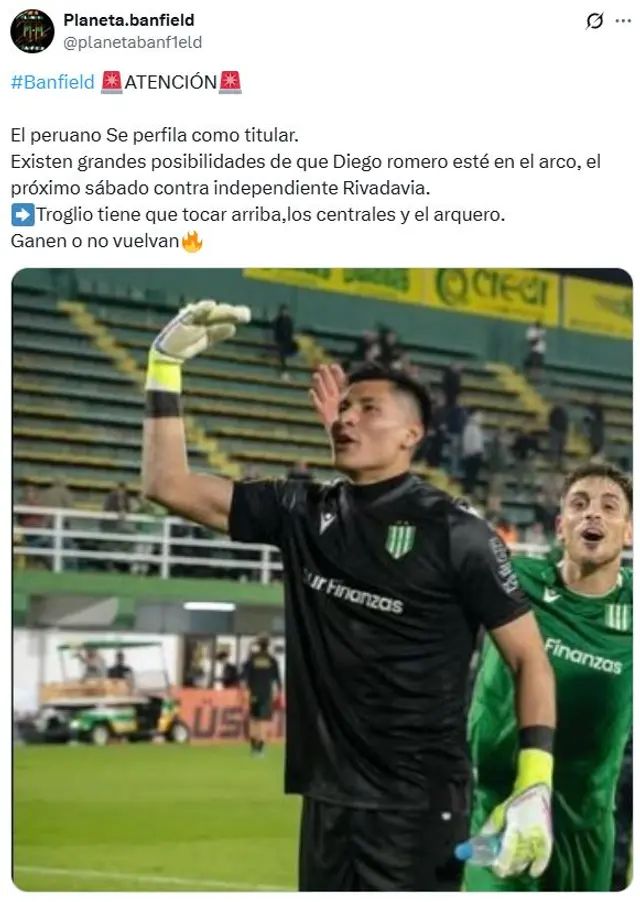Click the Planeta.banfield display name
Image resolution: width=640 pixels, height=902 pixels.
point(129,20)
